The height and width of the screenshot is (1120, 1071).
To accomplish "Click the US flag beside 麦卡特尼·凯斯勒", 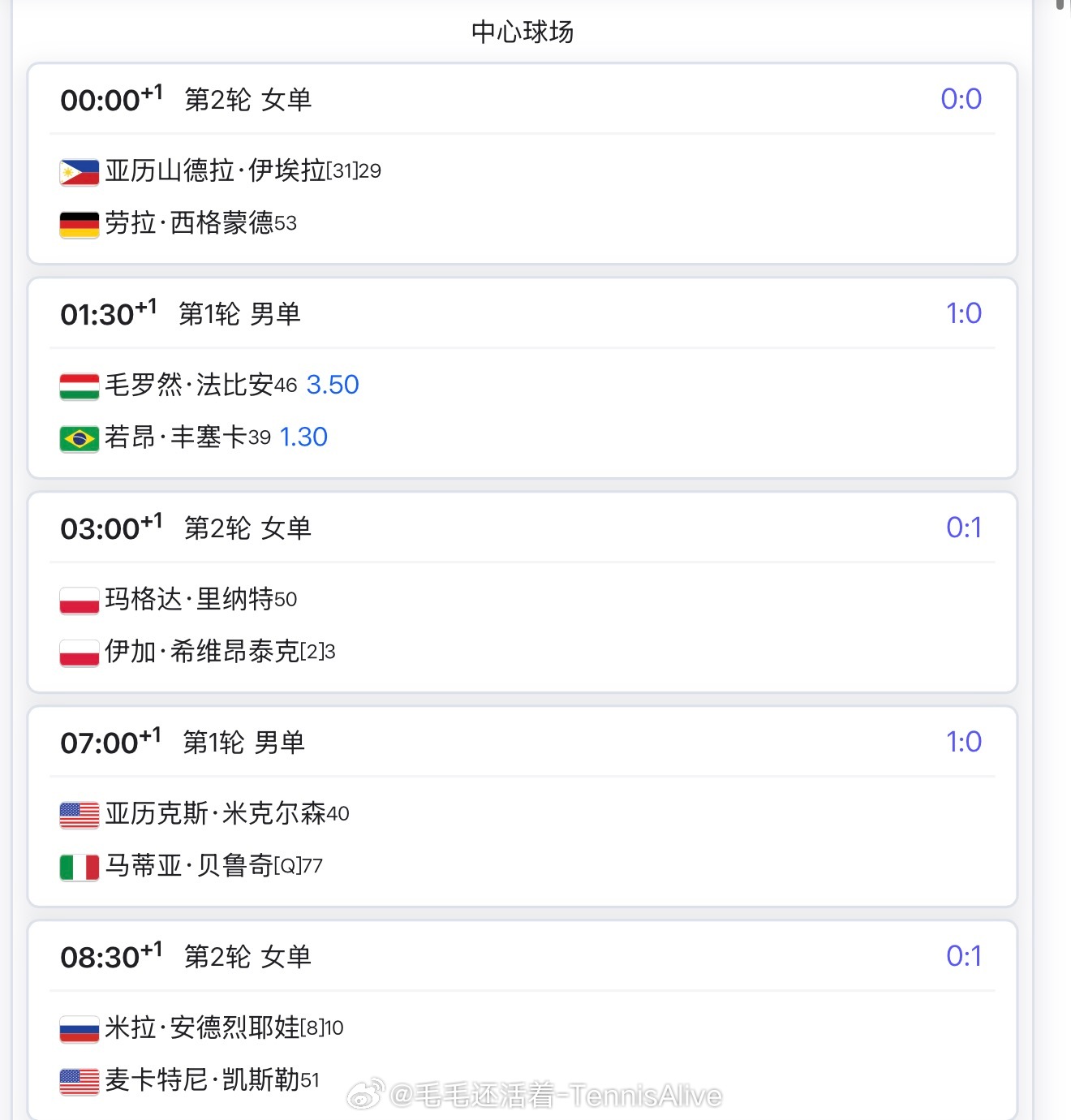I will pos(80,1081).
